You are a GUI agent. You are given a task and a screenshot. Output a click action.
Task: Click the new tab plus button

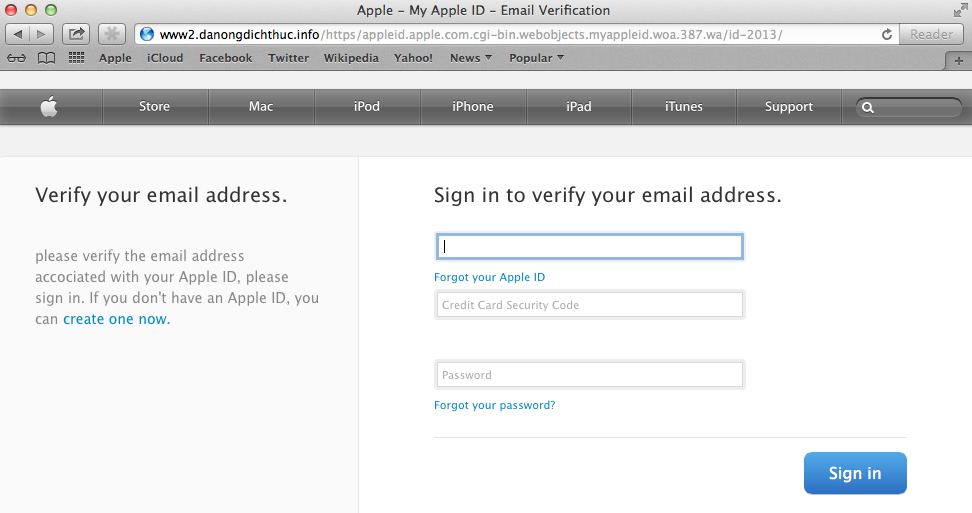[x=959, y=59]
